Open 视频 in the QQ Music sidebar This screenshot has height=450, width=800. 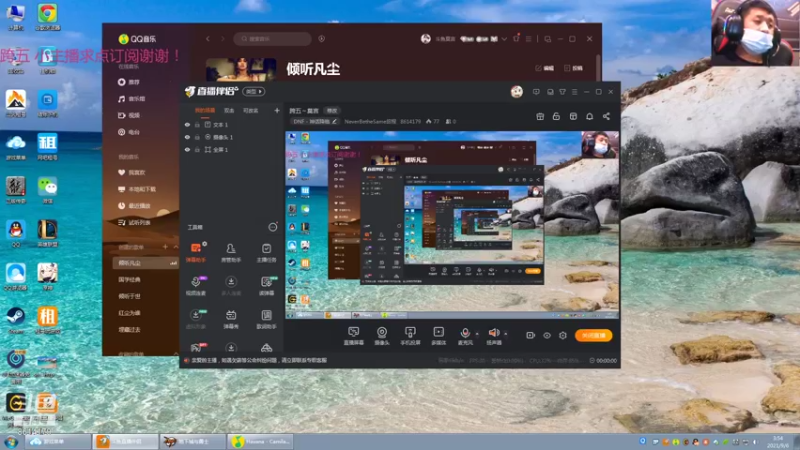coord(130,115)
